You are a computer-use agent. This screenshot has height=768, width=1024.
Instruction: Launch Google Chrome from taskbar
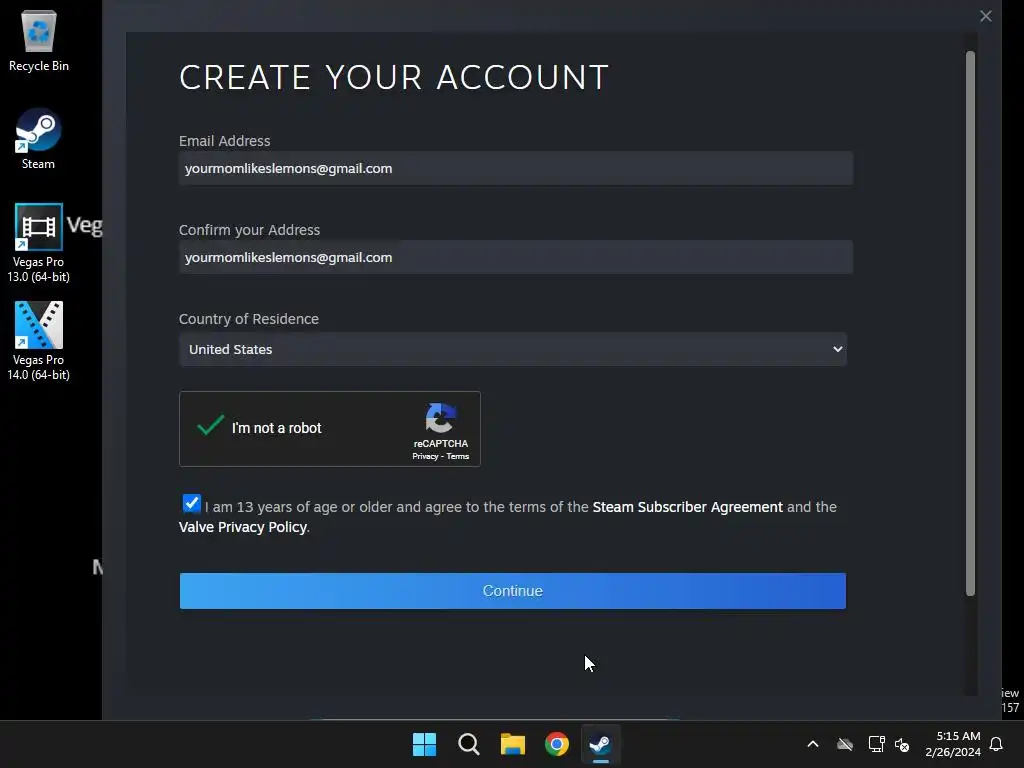557,744
